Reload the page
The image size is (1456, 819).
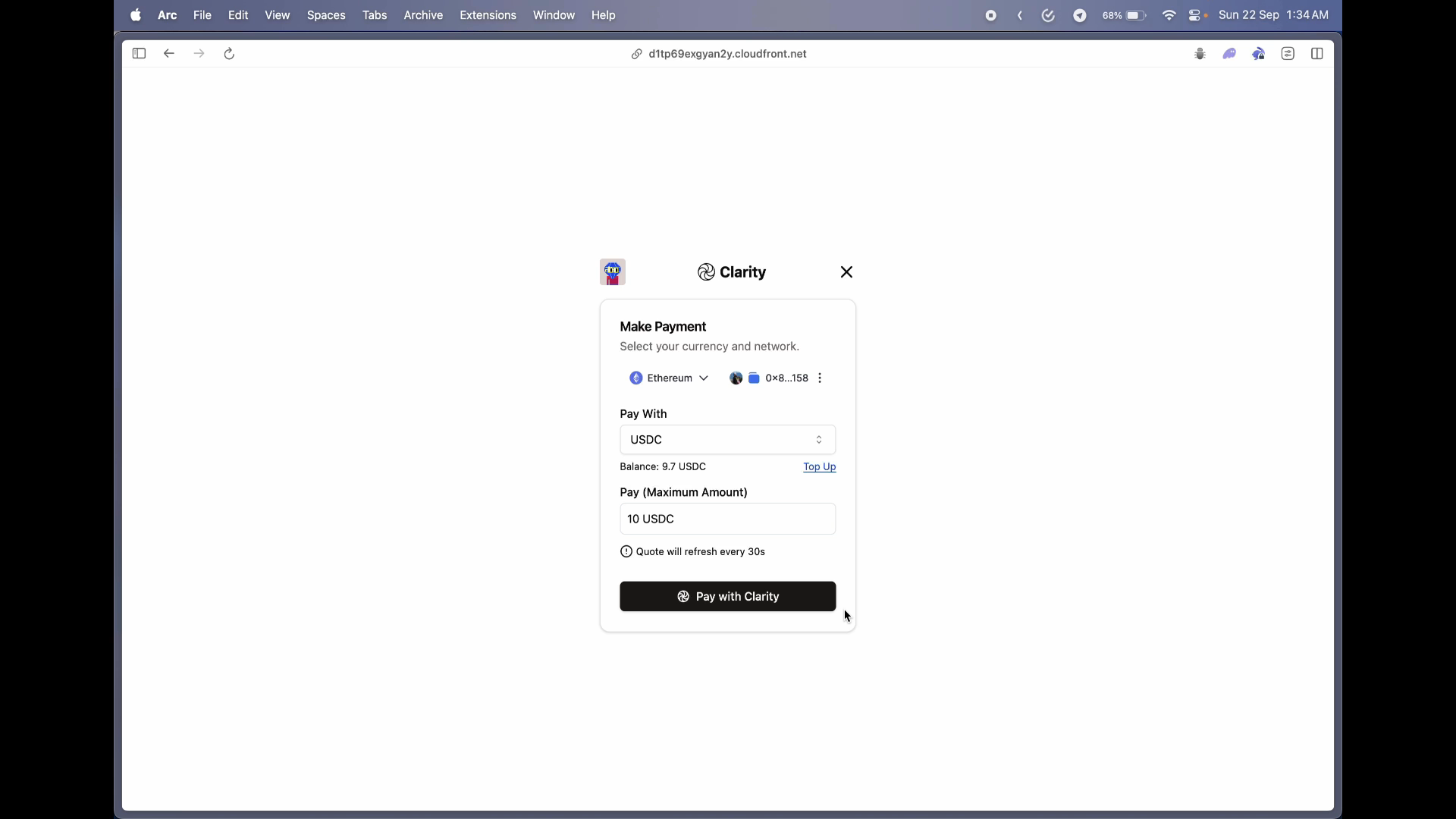[229, 54]
